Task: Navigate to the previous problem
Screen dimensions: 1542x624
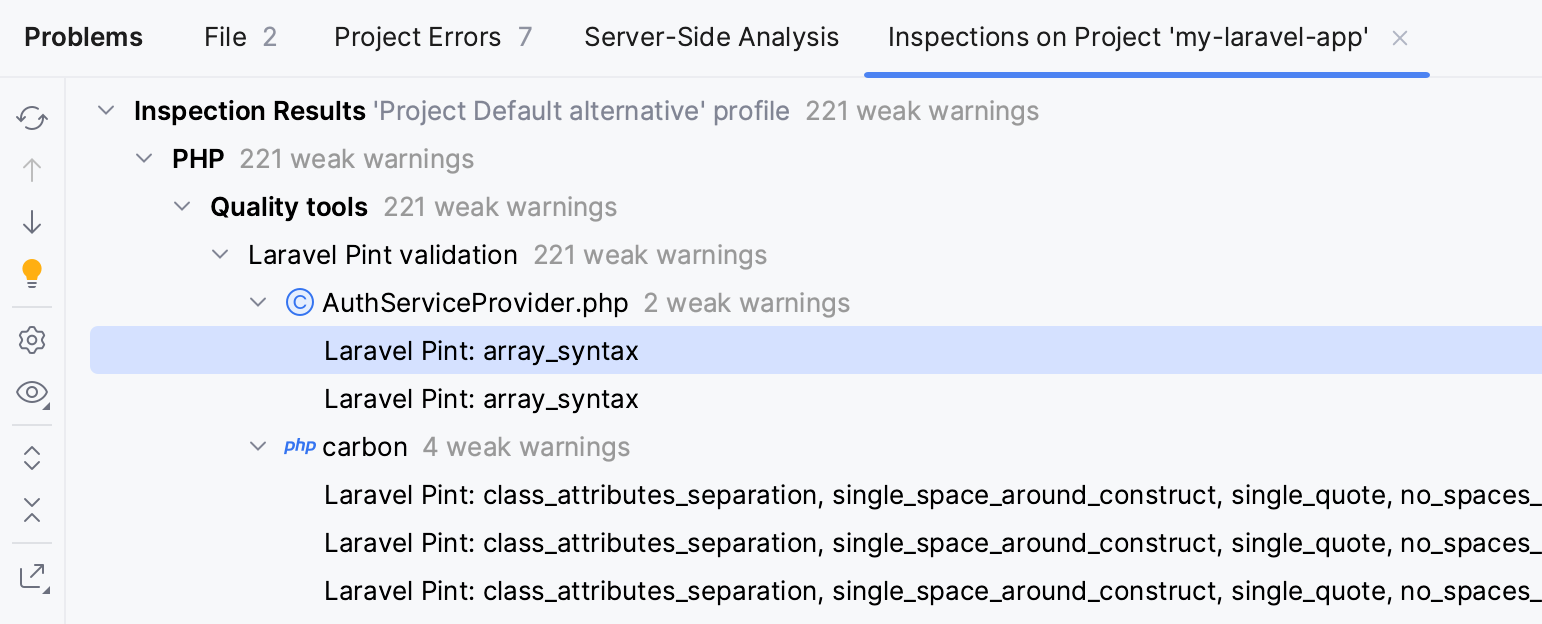Action: pyautogui.click(x=31, y=170)
